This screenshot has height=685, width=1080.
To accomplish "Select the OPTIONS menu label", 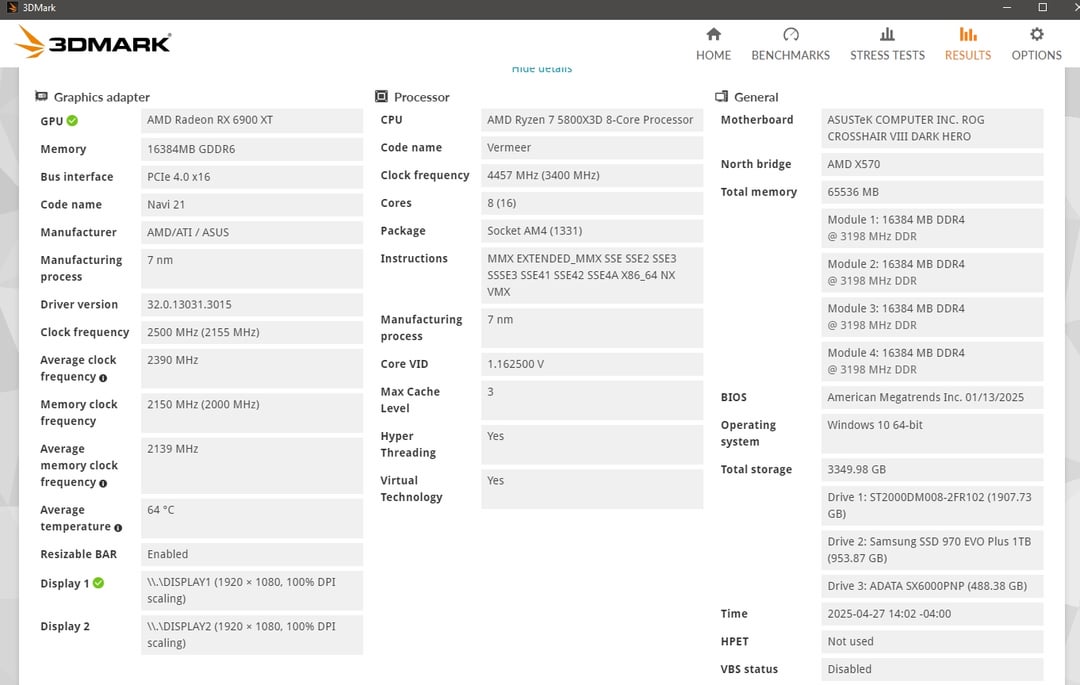I will click(1037, 55).
